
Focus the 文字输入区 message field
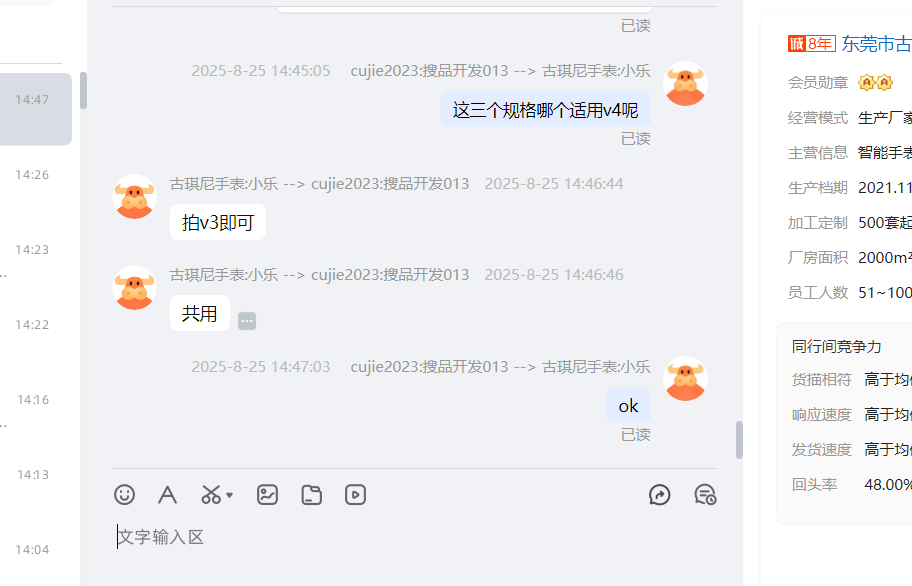pos(415,537)
